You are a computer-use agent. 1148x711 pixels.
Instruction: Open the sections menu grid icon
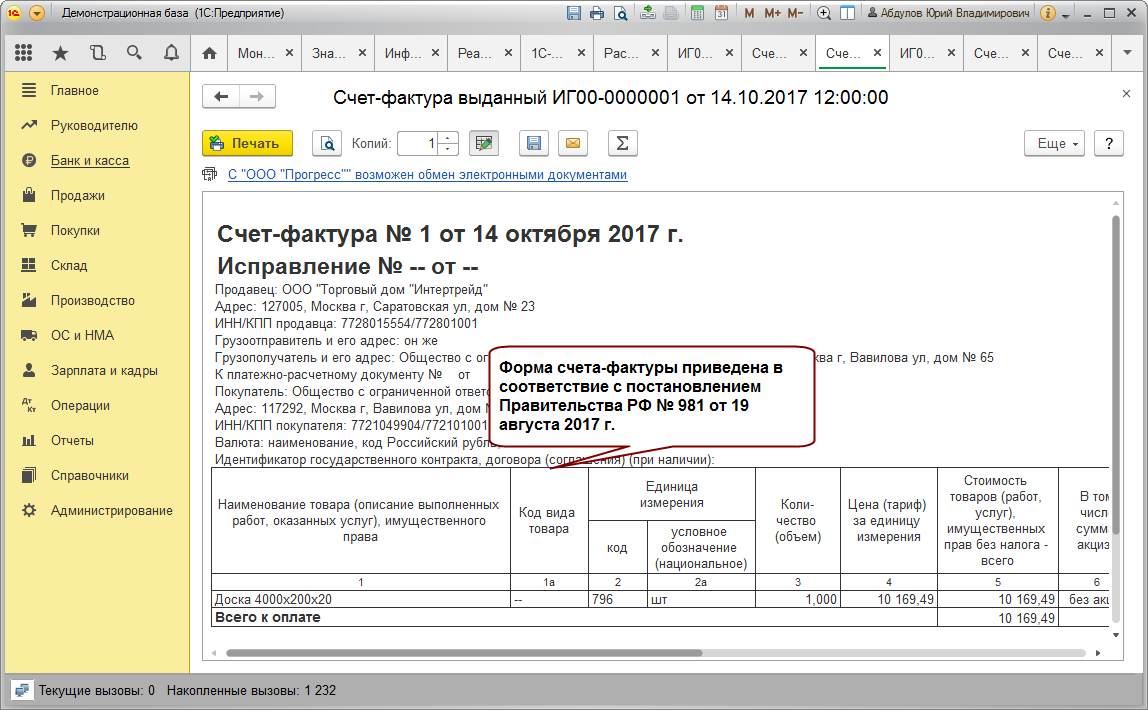pyautogui.click(x=23, y=53)
